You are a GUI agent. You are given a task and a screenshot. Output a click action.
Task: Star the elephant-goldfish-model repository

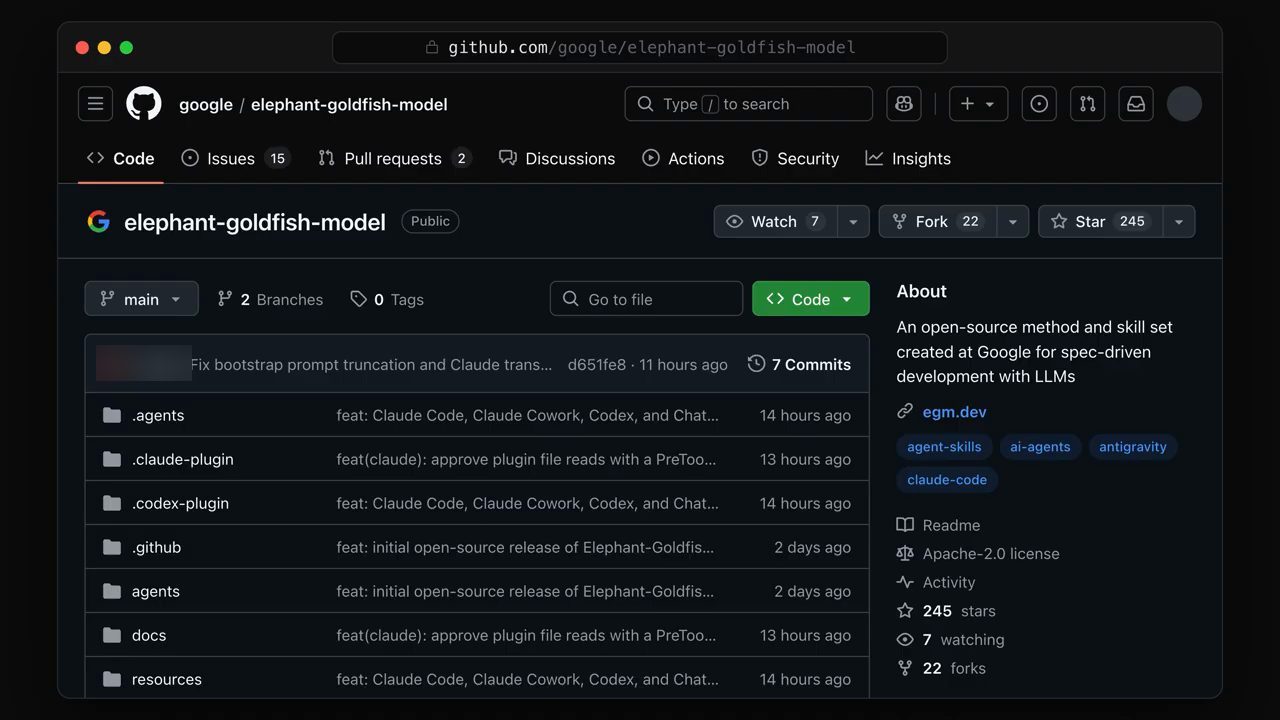click(x=1100, y=222)
